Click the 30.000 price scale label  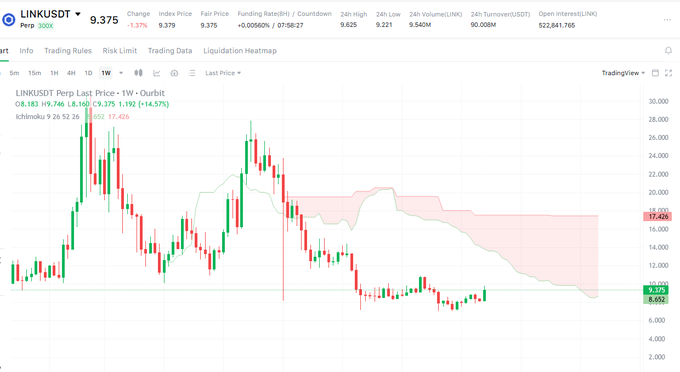(x=658, y=101)
